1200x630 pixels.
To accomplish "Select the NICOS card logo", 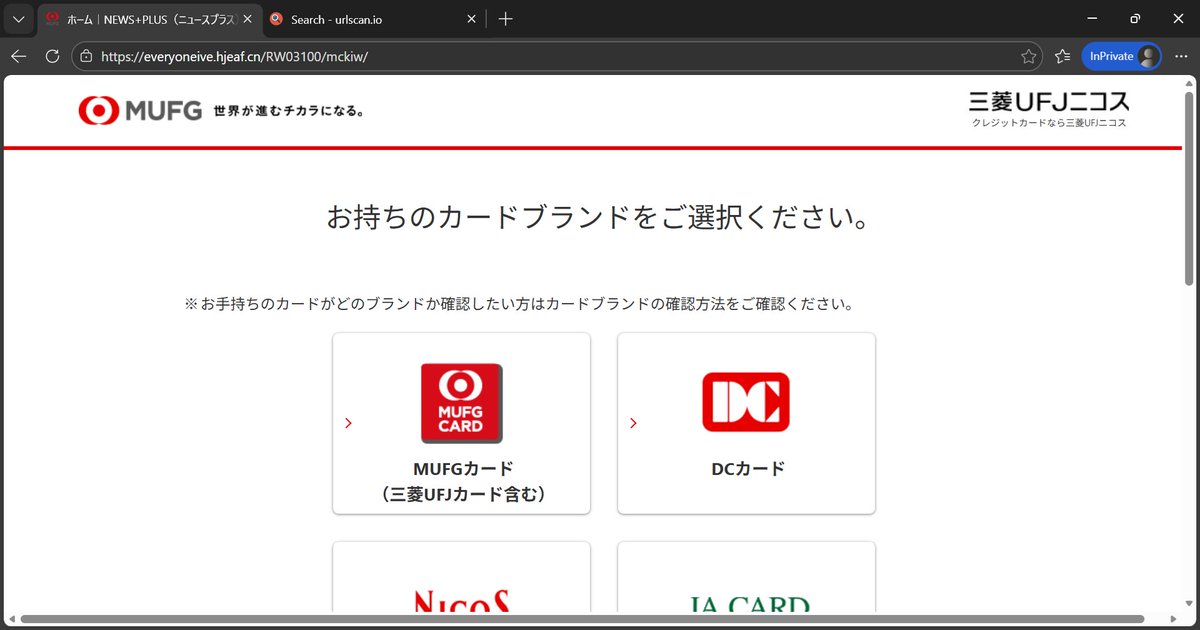I will [462, 600].
